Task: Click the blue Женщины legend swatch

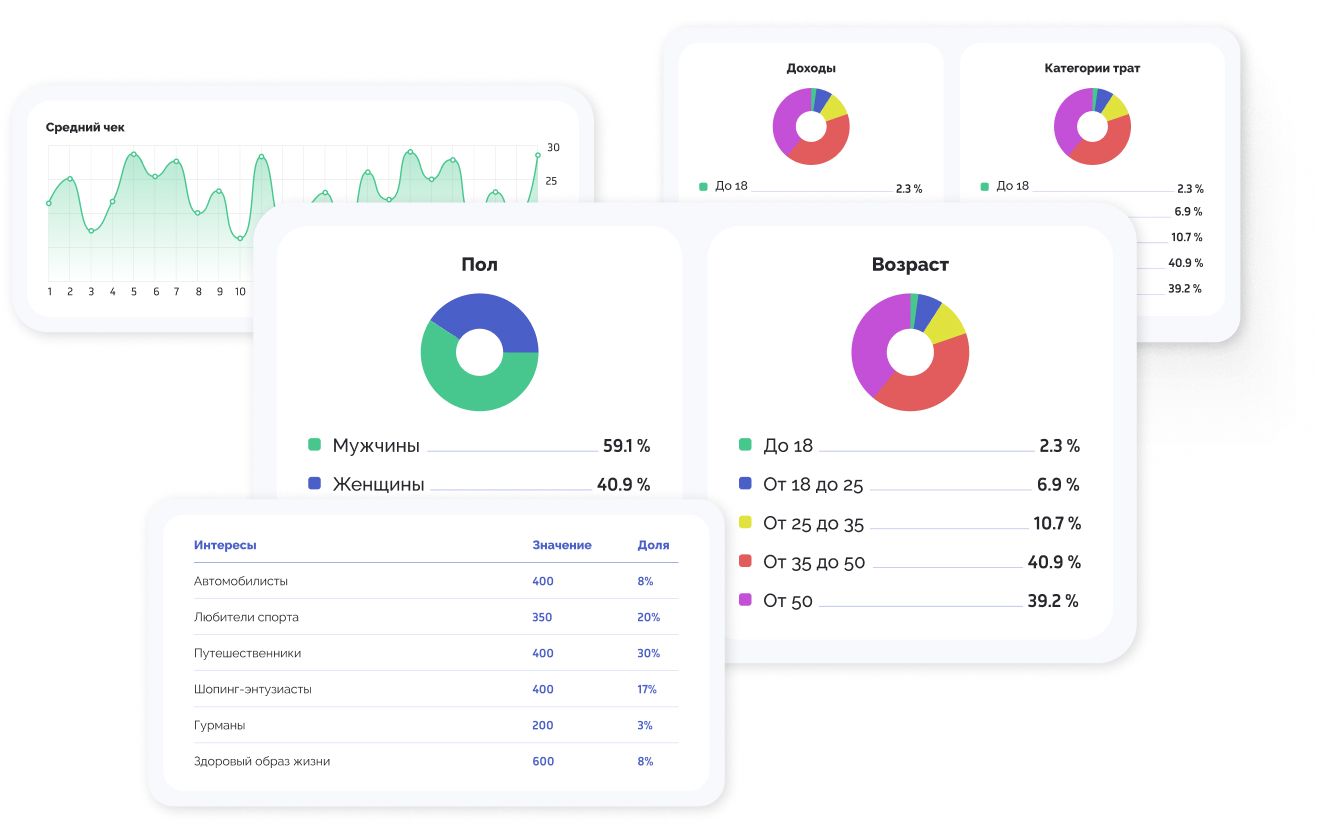Action: tap(315, 483)
